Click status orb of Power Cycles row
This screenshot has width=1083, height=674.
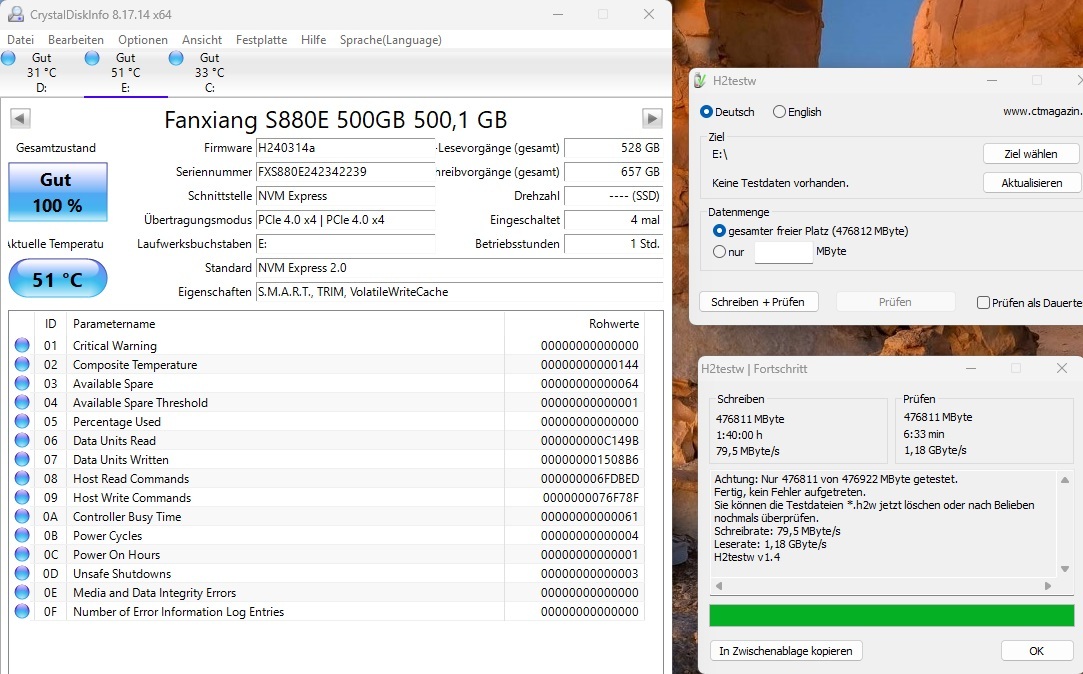[x=22, y=535]
